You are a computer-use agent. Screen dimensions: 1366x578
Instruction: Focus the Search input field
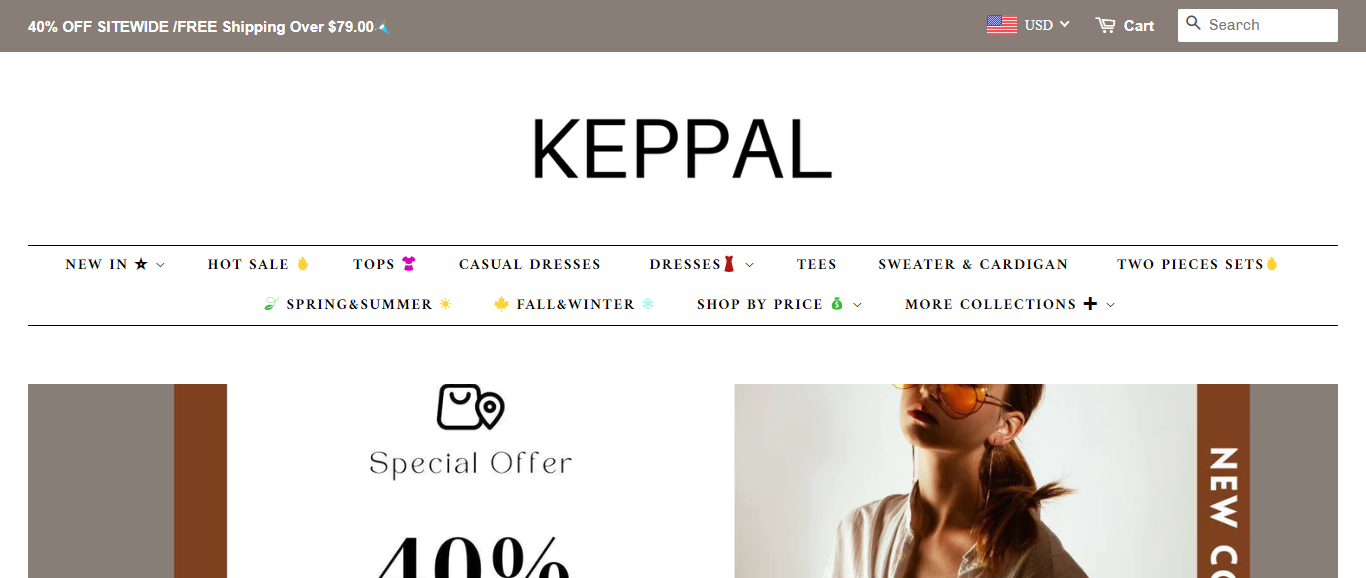1270,25
